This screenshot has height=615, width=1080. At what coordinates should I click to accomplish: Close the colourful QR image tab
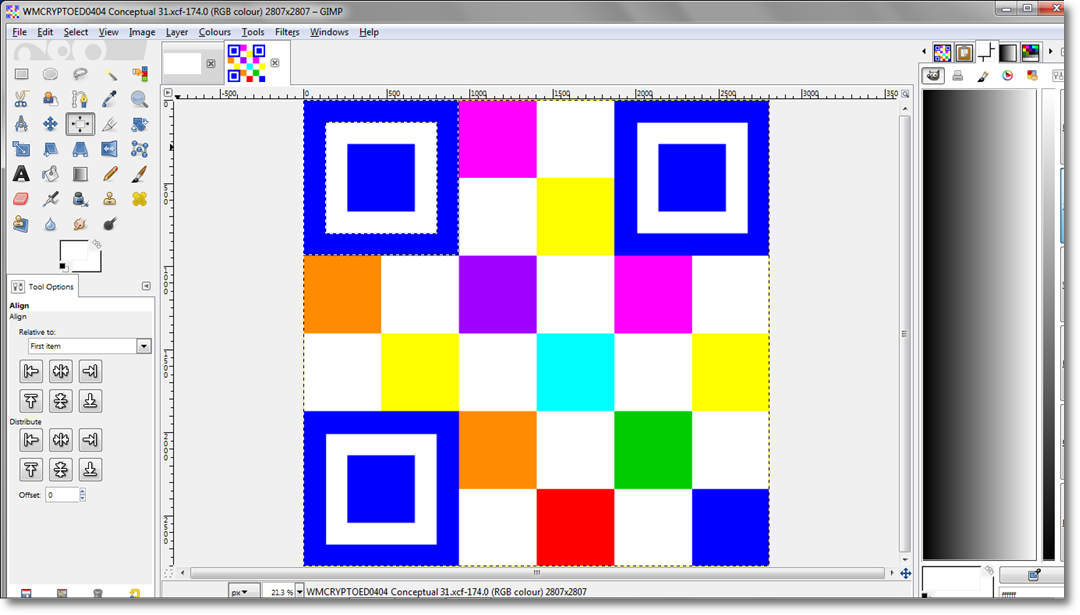coord(275,63)
